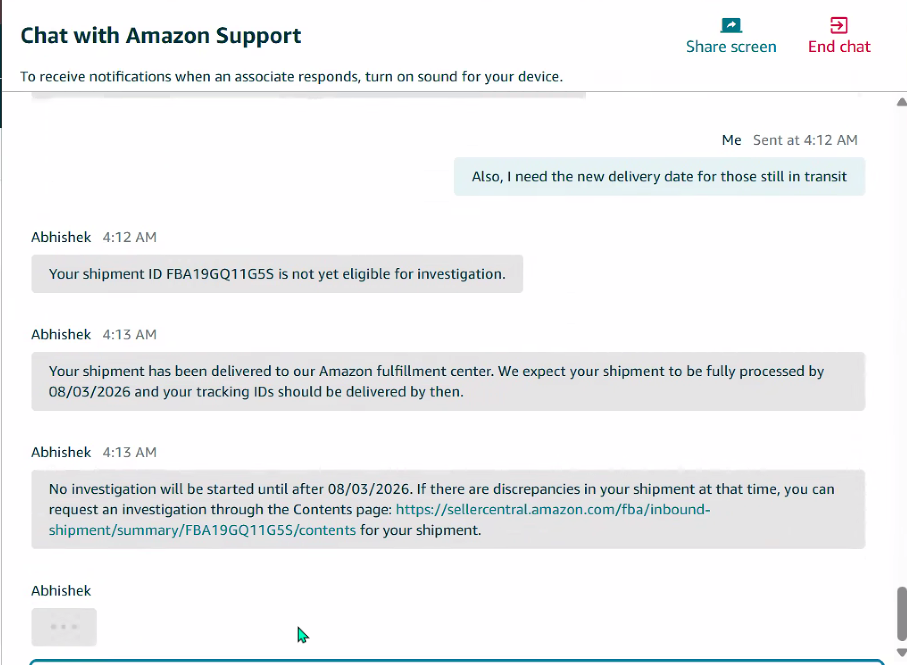Click Abhishek's name above the typing indicator
The width and height of the screenshot is (907, 665).
tap(61, 591)
